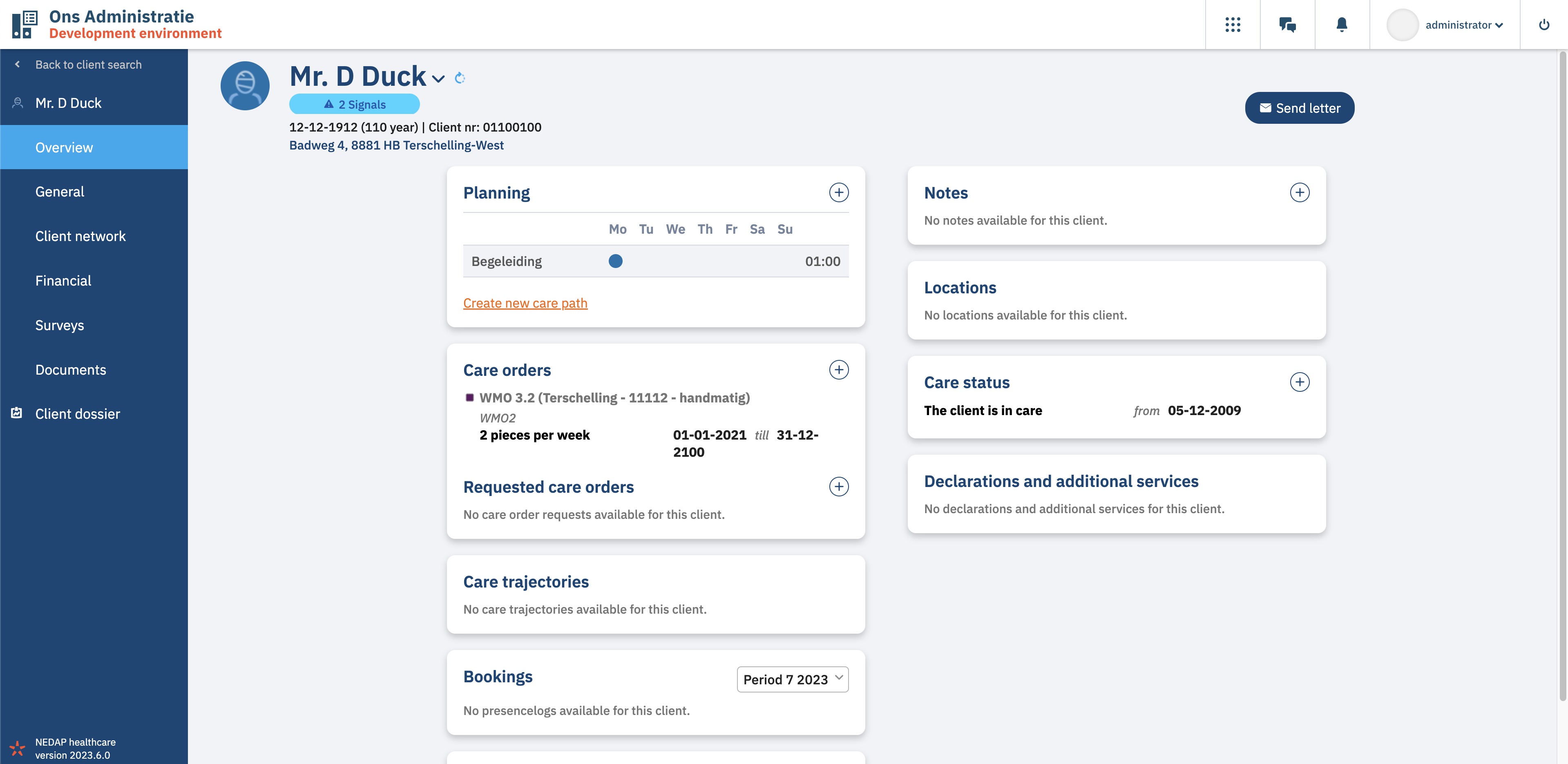
Task: Click the Send letter button
Action: (1300, 108)
